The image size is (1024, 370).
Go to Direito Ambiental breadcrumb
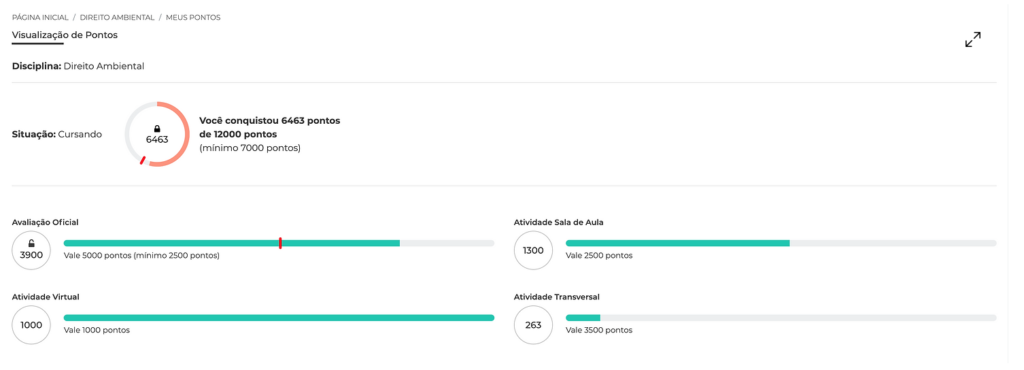(x=117, y=18)
